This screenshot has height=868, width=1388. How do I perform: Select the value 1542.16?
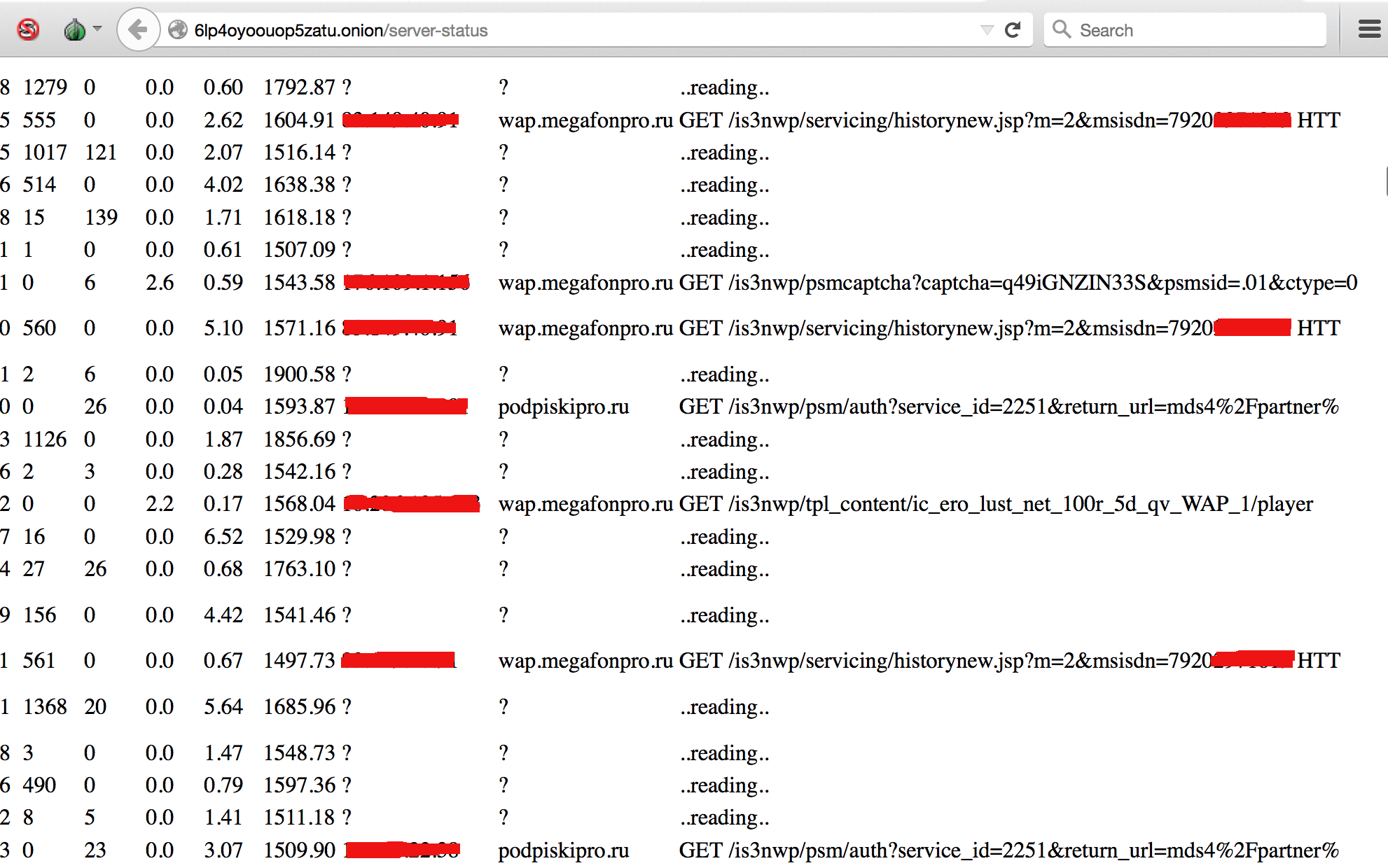pos(299,472)
